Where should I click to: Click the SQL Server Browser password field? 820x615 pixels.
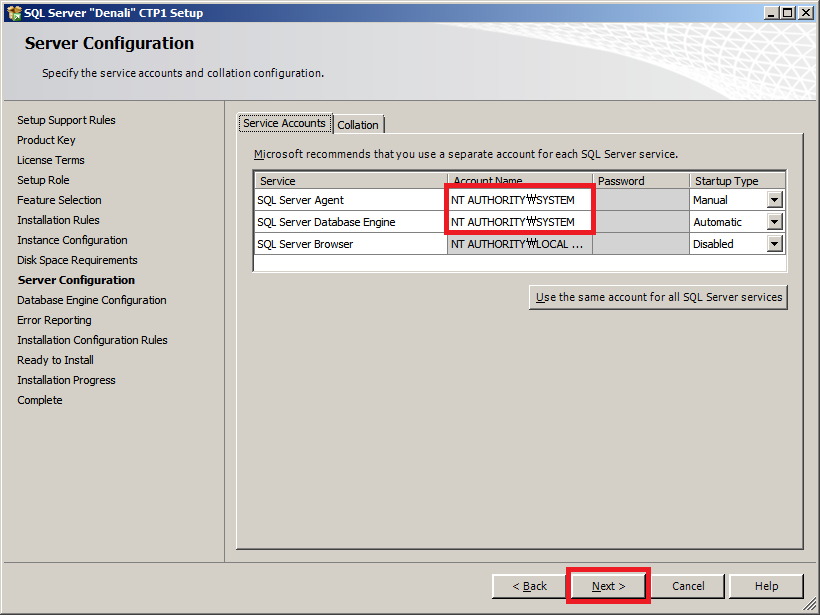point(641,244)
